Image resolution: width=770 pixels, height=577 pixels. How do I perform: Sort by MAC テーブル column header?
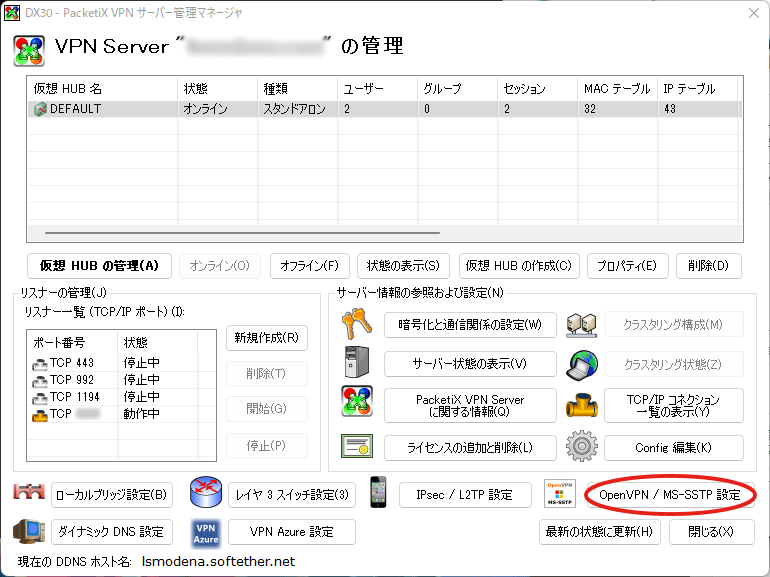[x=618, y=89]
